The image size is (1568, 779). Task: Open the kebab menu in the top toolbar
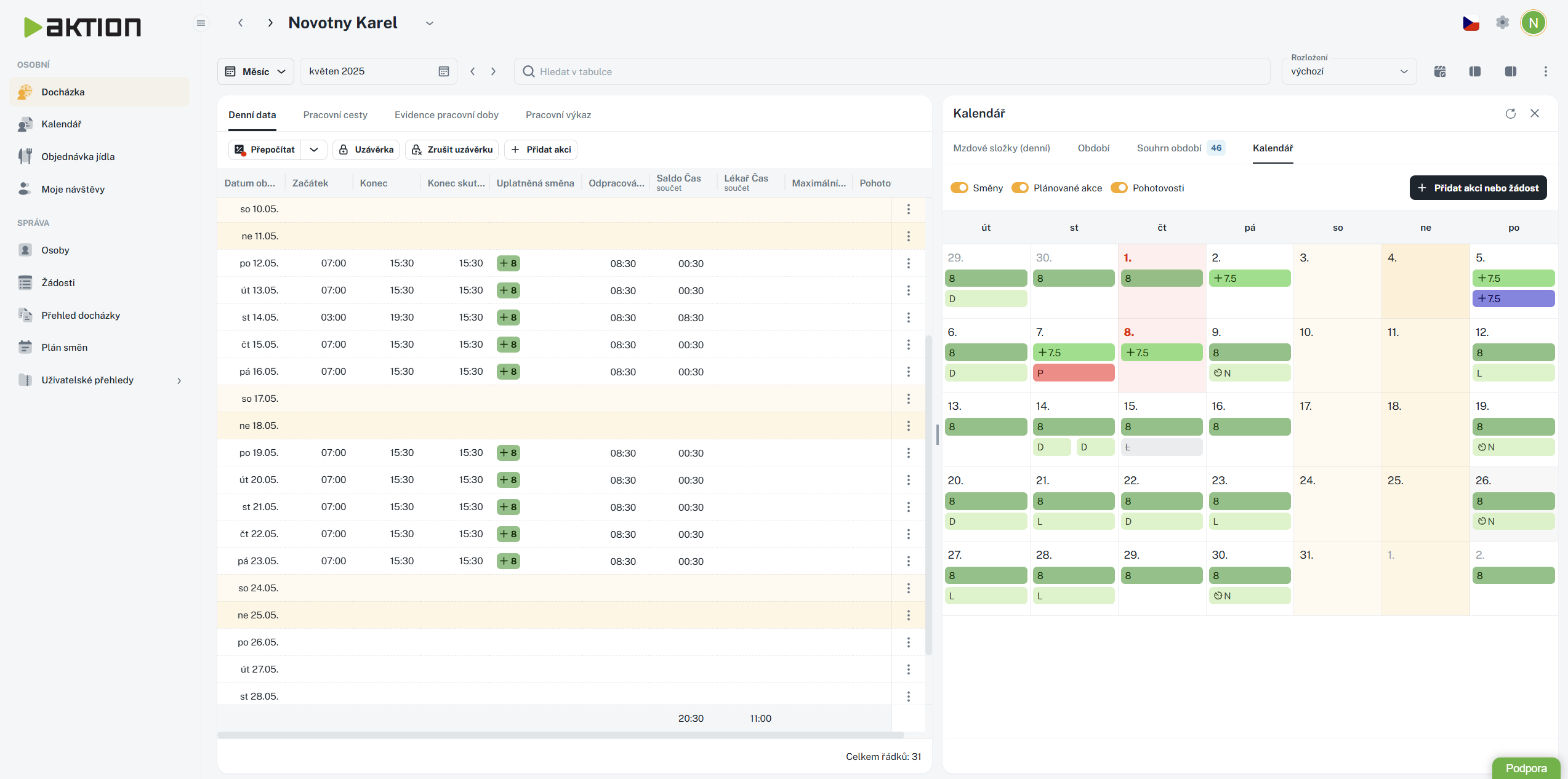point(1545,71)
